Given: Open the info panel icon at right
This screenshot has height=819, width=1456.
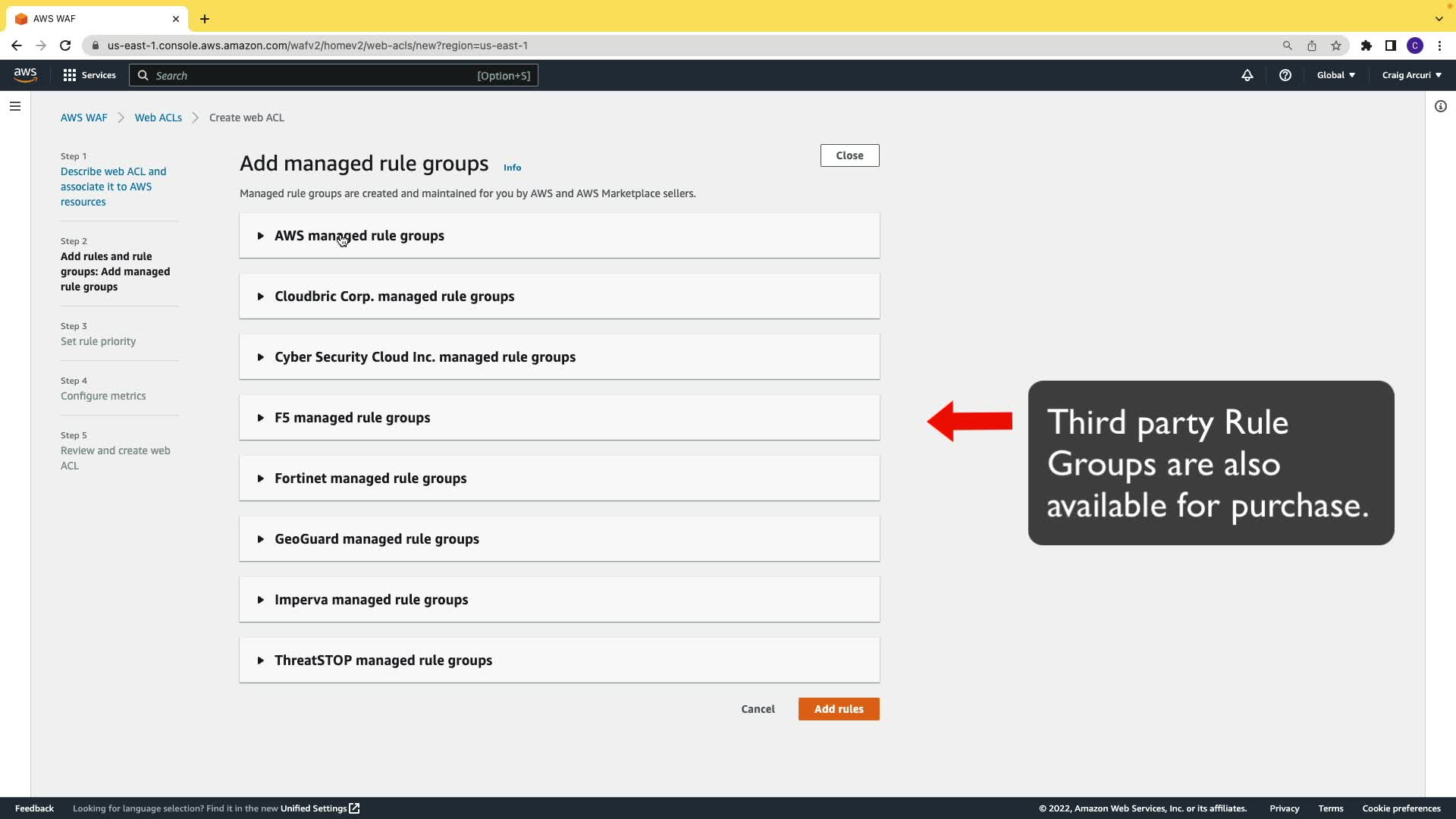Looking at the screenshot, I should pyautogui.click(x=1440, y=106).
